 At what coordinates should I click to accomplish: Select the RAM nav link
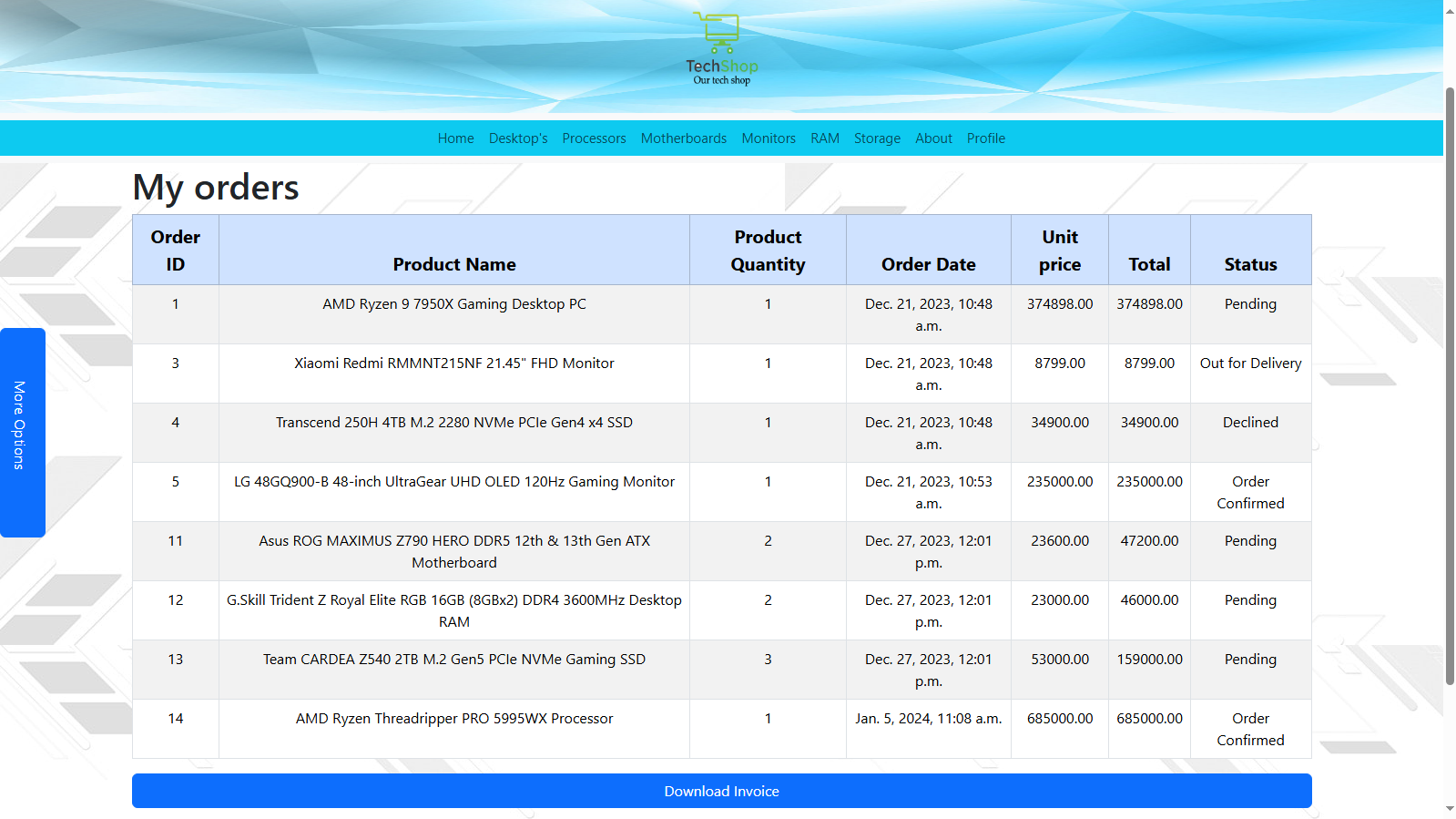click(x=825, y=138)
